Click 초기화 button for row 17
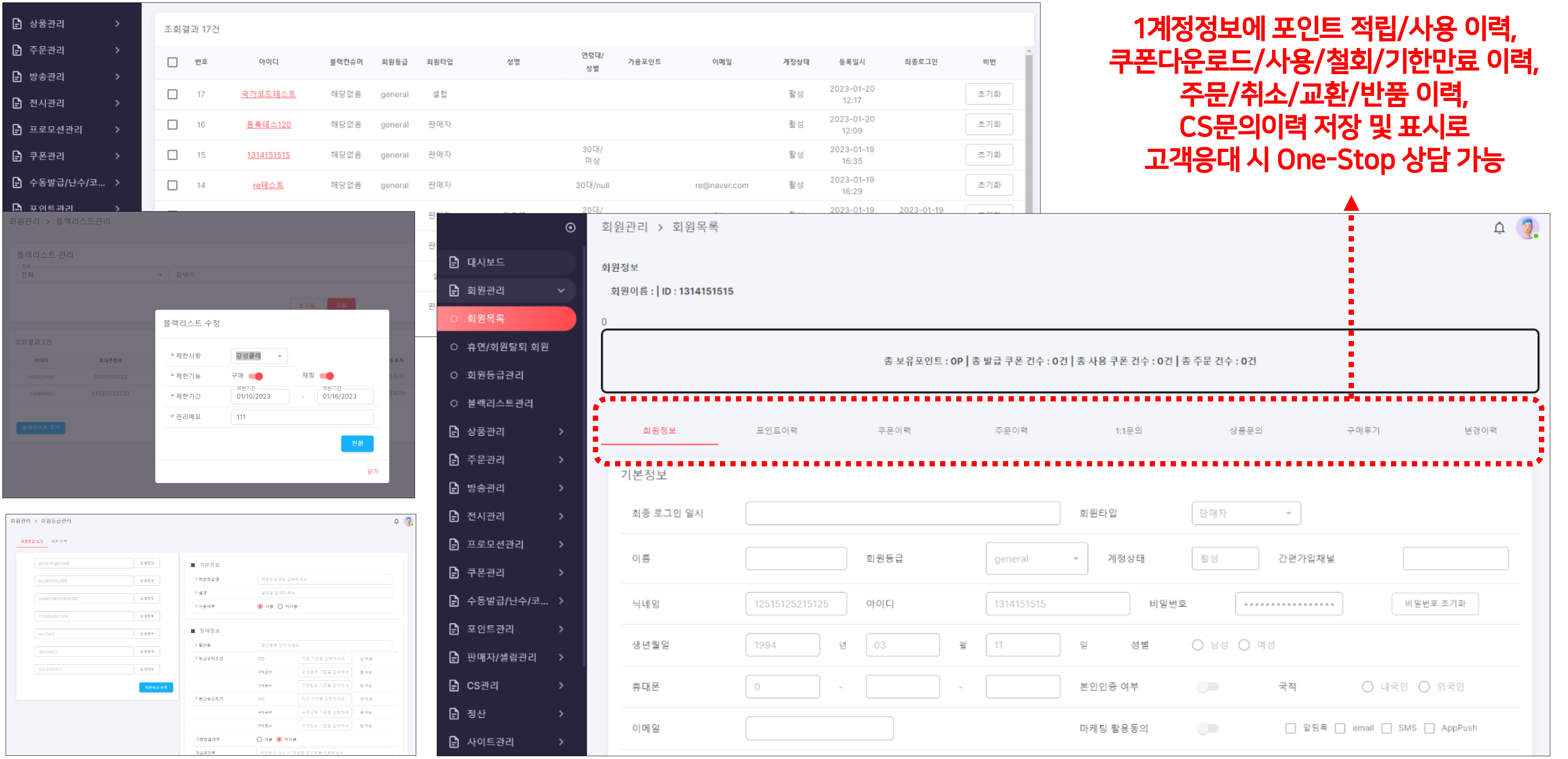1568x759 pixels. click(x=989, y=94)
